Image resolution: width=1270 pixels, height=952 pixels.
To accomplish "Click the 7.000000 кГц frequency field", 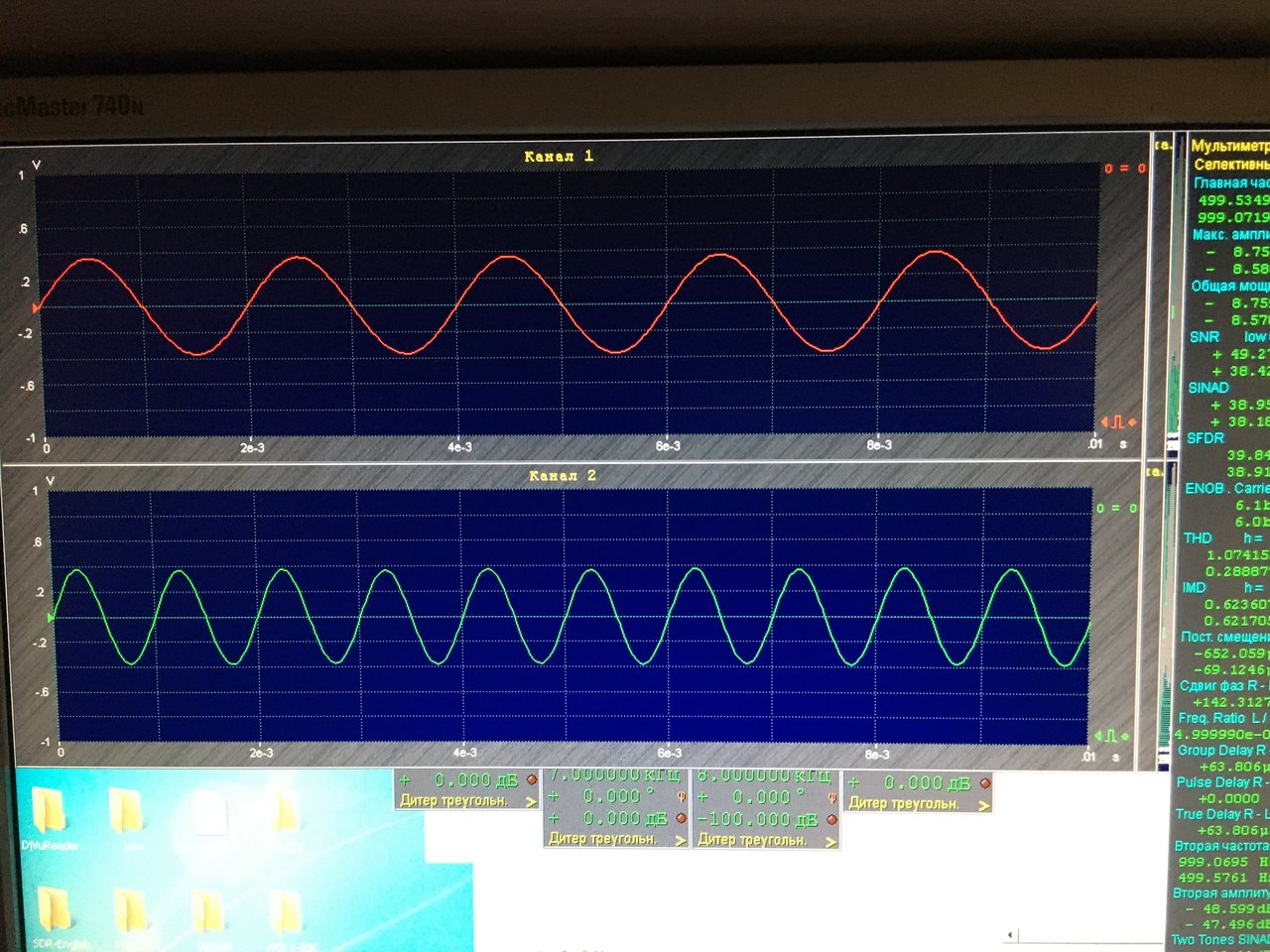I will point(614,774).
